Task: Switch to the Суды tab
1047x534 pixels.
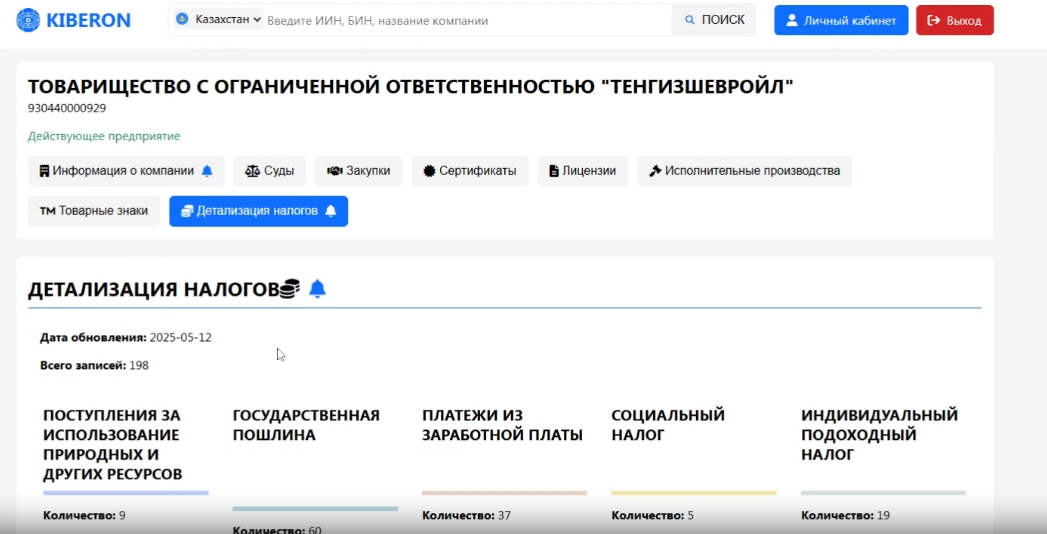Action: coord(269,171)
